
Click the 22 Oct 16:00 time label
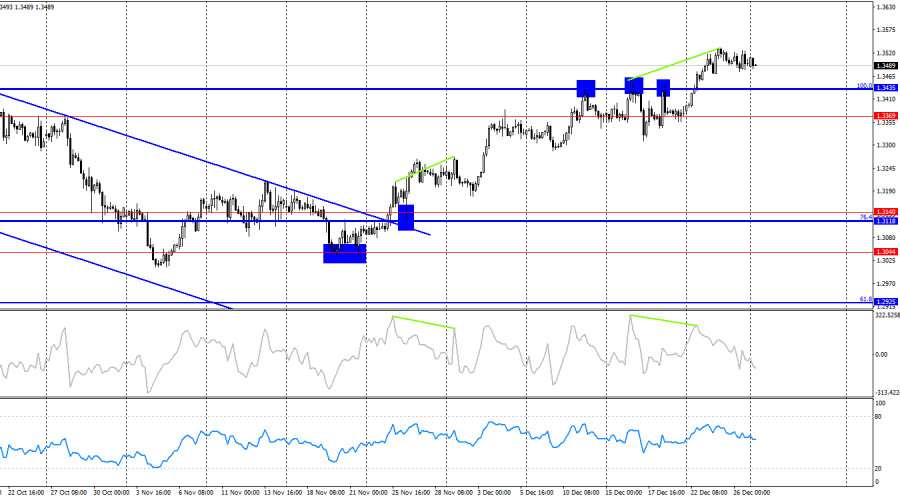(27, 493)
